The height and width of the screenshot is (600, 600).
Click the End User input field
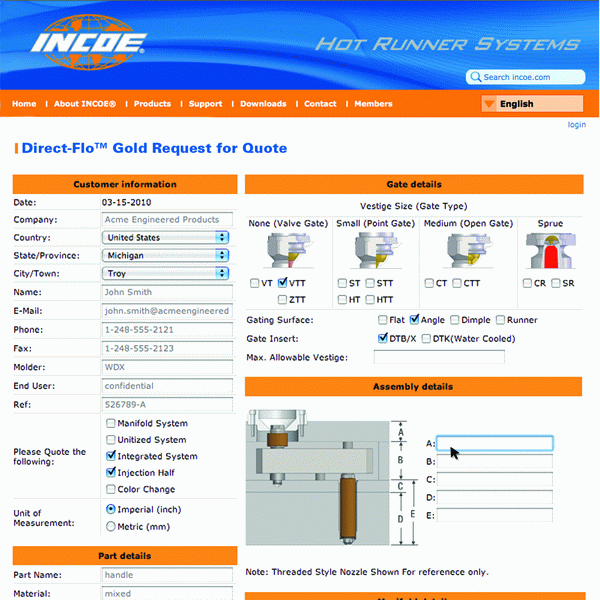point(167,386)
